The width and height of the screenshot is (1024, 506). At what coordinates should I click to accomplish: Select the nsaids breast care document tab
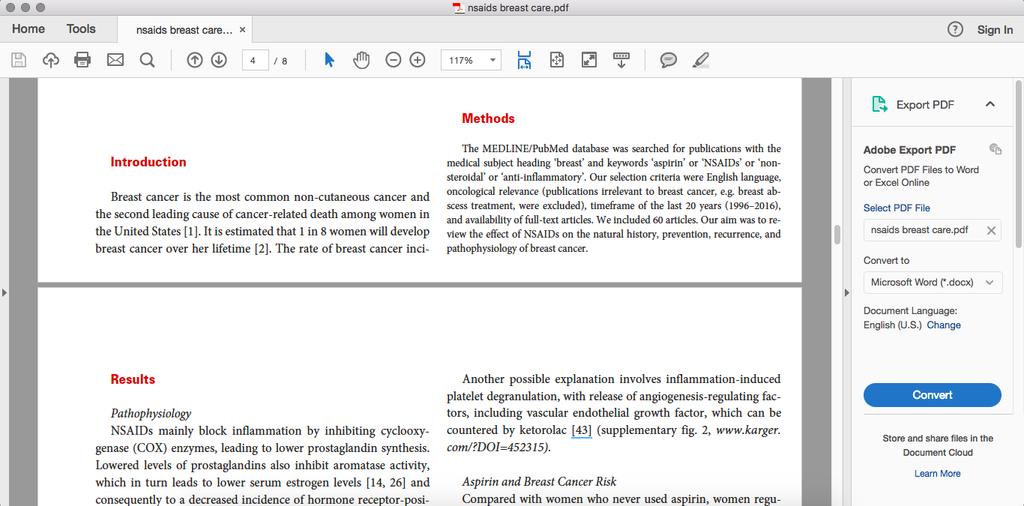[184, 30]
